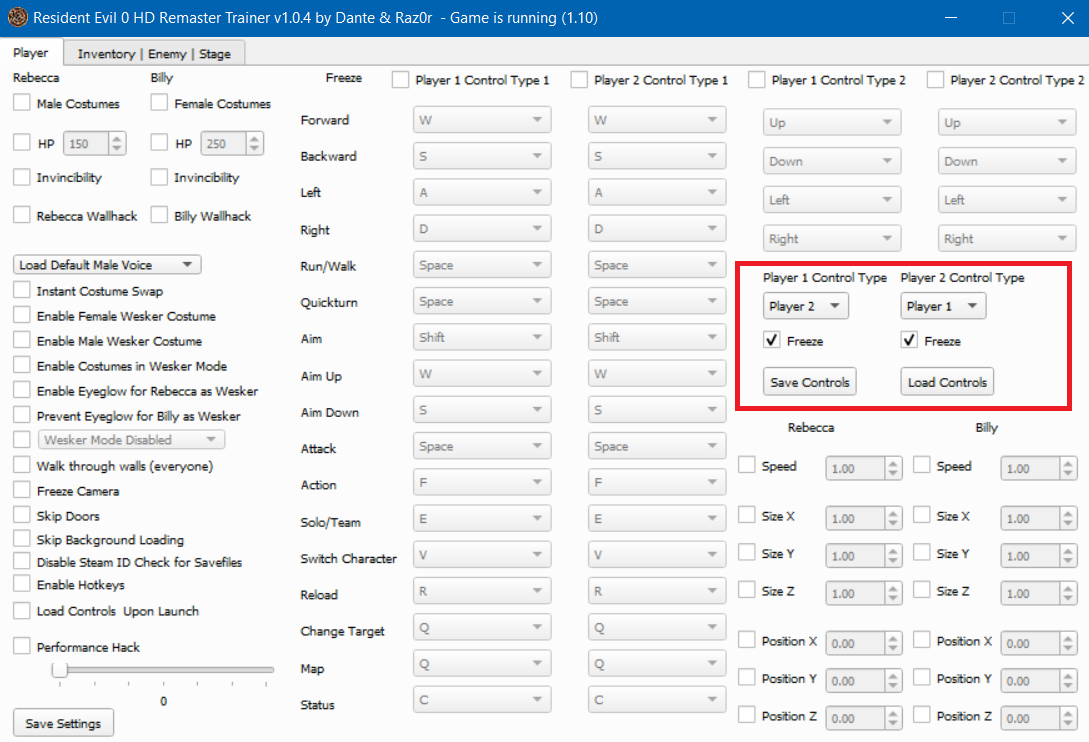Increase Billy's Size Y stepper value
1089x742 pixels.
[1068, 550]
